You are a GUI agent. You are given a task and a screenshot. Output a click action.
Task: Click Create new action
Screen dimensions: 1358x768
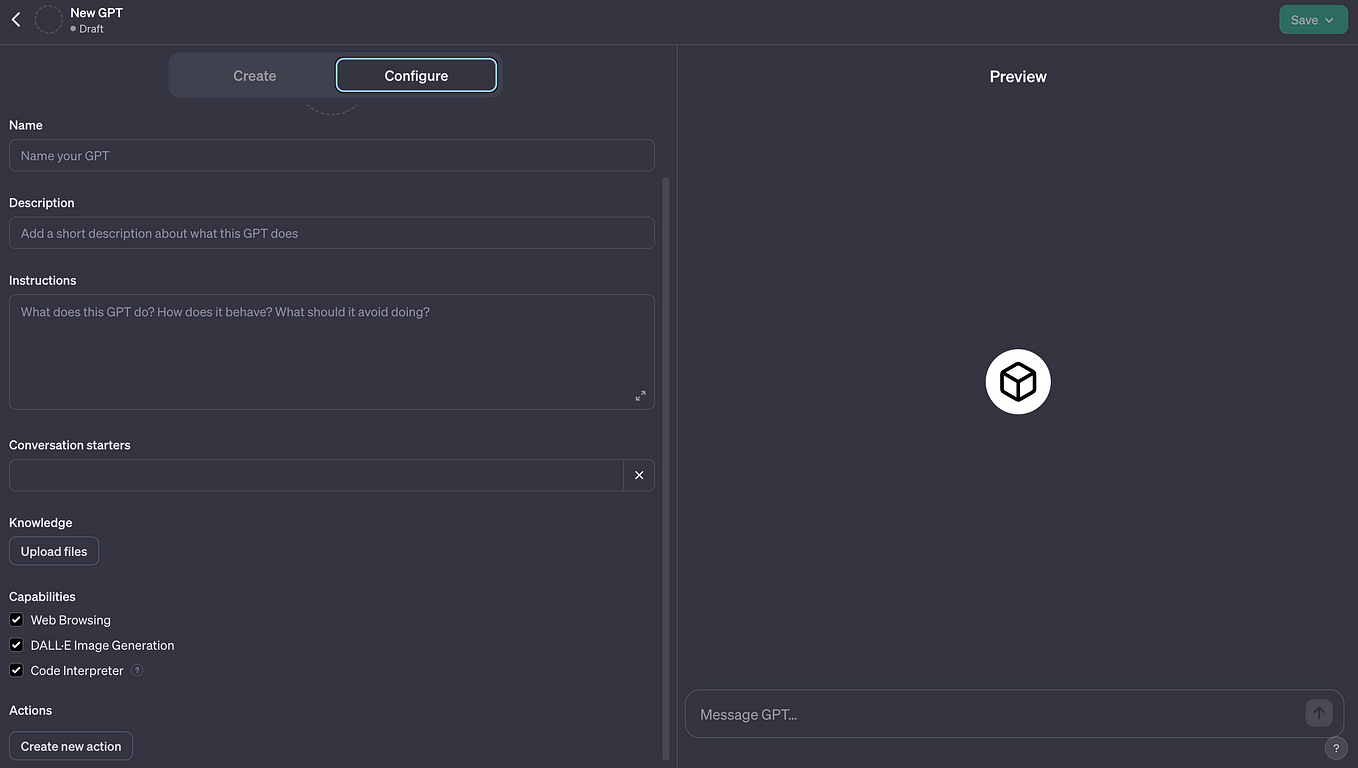(70, 745)
